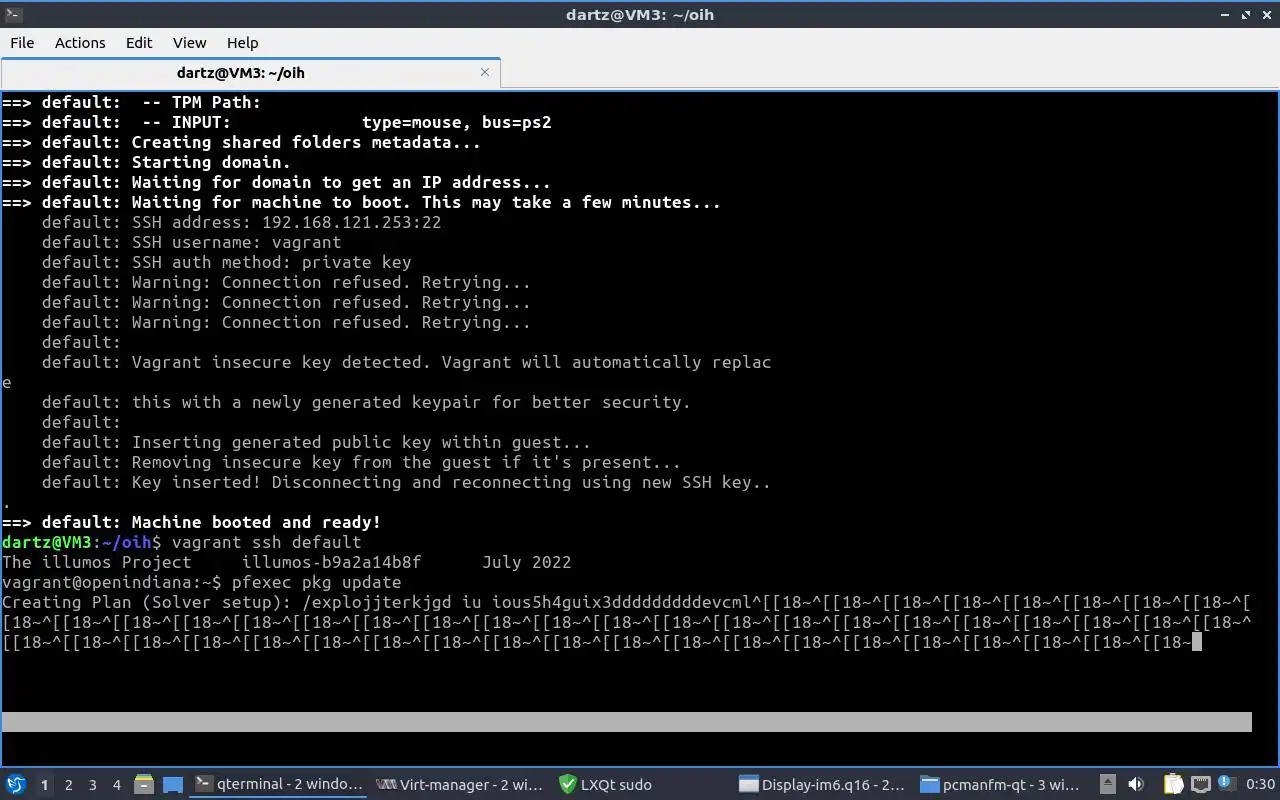Click 'Inserting generated public key within guest...' line
The height and width of the screenshot is (800, 1280).
coord(316,442)
